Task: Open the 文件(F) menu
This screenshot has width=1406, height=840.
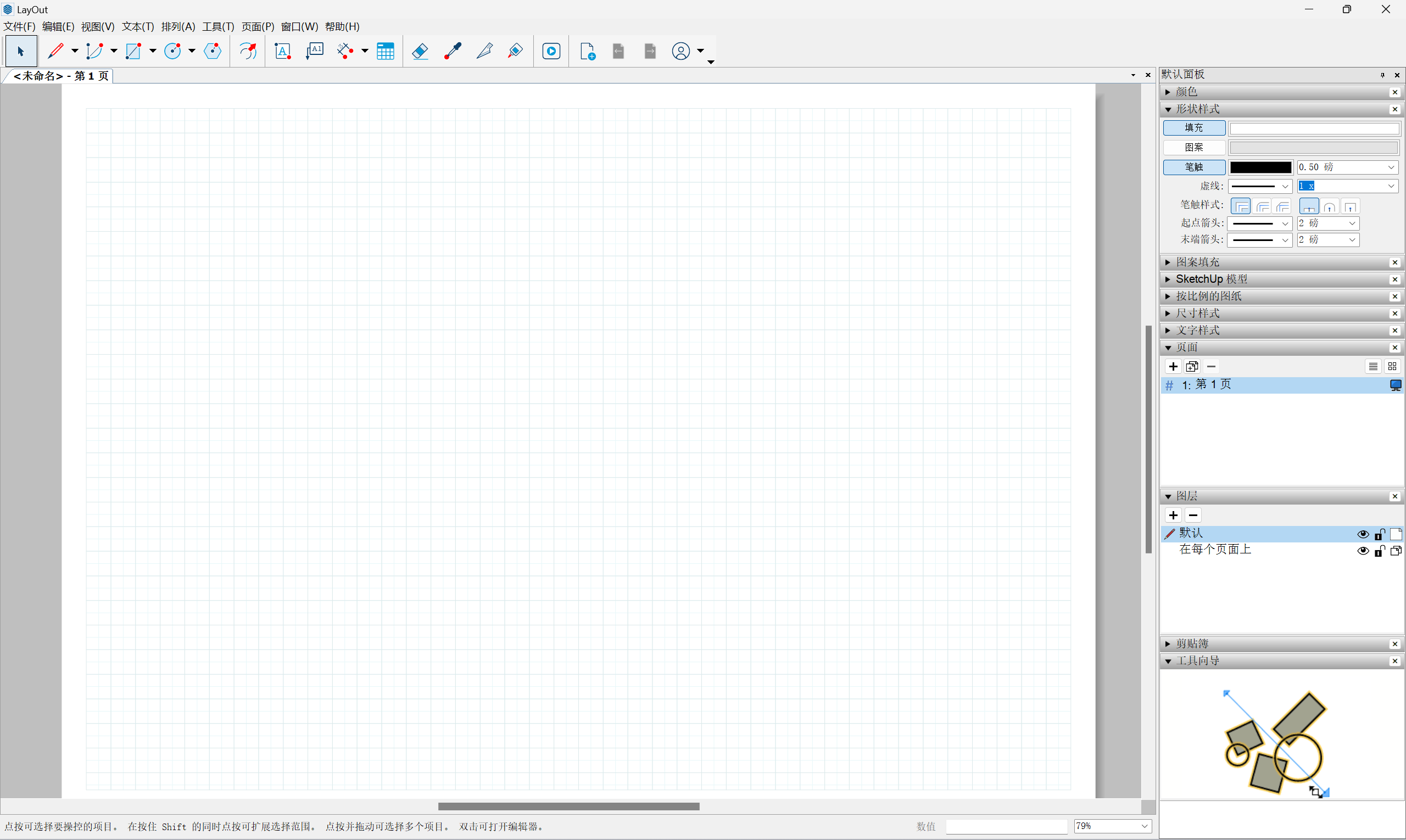Action: pyautogui.click(x=19, y=26)
